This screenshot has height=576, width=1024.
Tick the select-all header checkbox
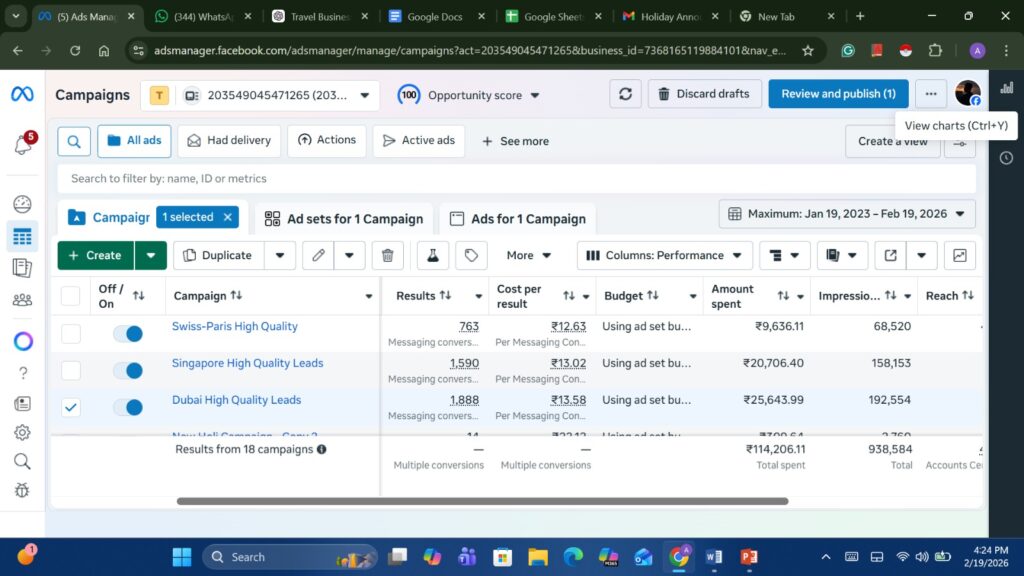pyautogui.click(x=71, y=296)
